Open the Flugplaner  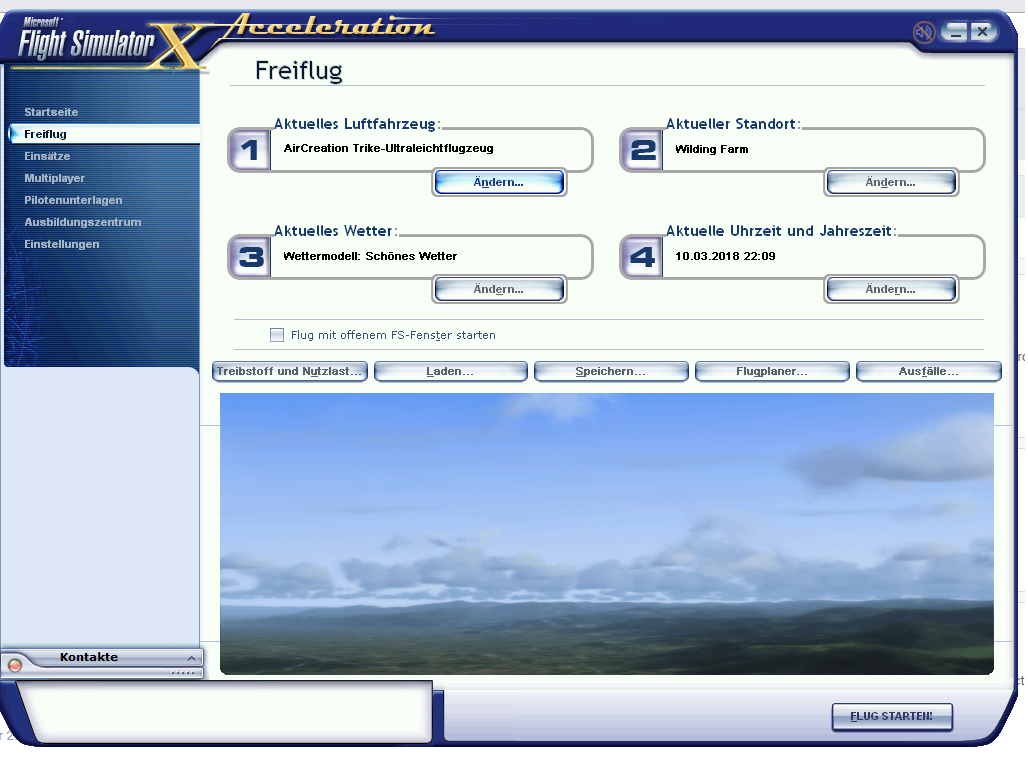772,371
